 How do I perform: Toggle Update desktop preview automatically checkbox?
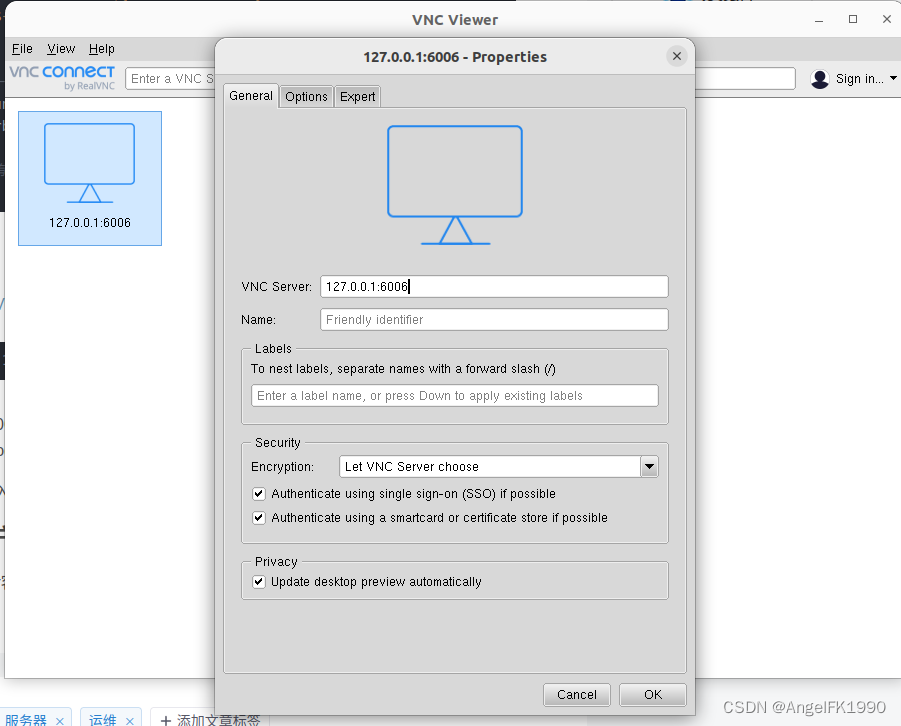pyautogui.click(x=259, y=582)
